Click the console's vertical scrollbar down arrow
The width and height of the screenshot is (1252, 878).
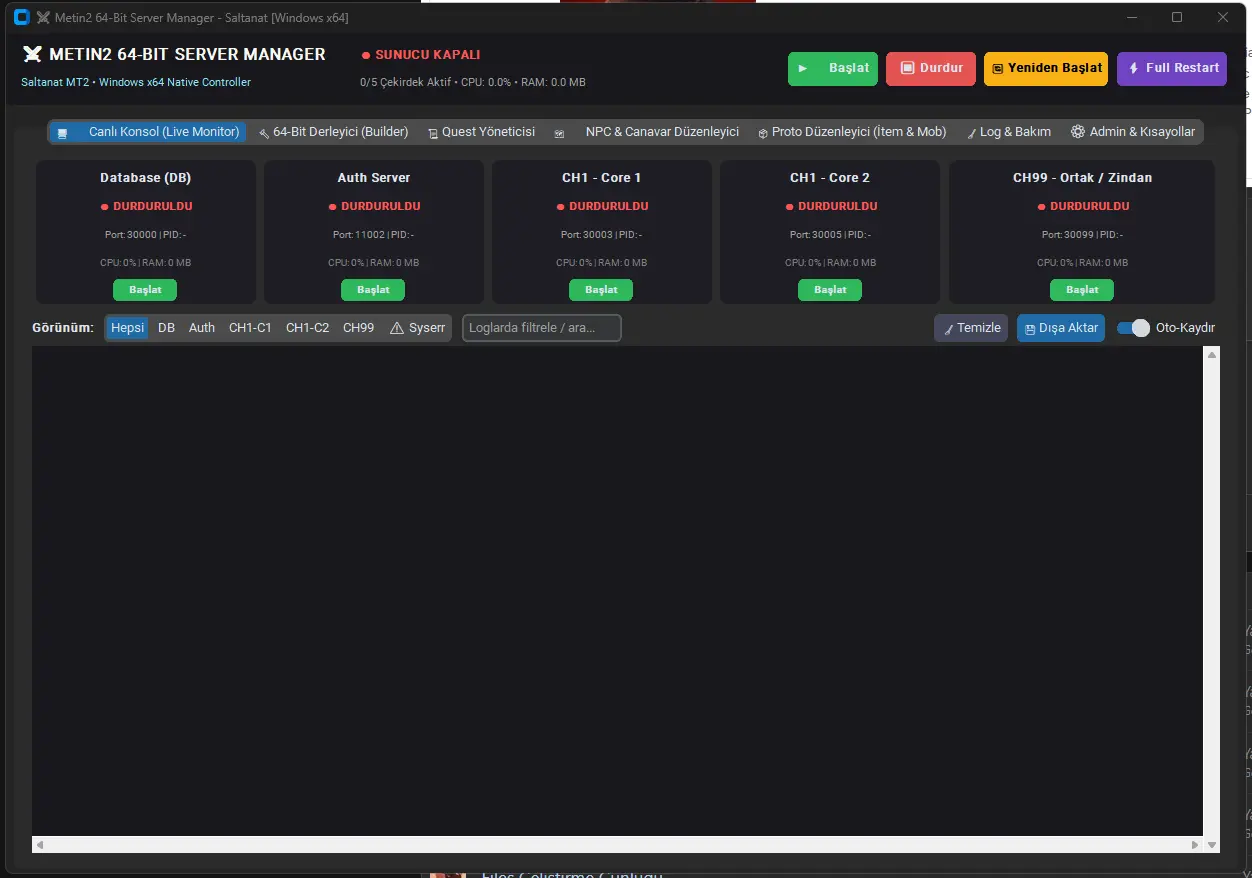click(1212, 844)
